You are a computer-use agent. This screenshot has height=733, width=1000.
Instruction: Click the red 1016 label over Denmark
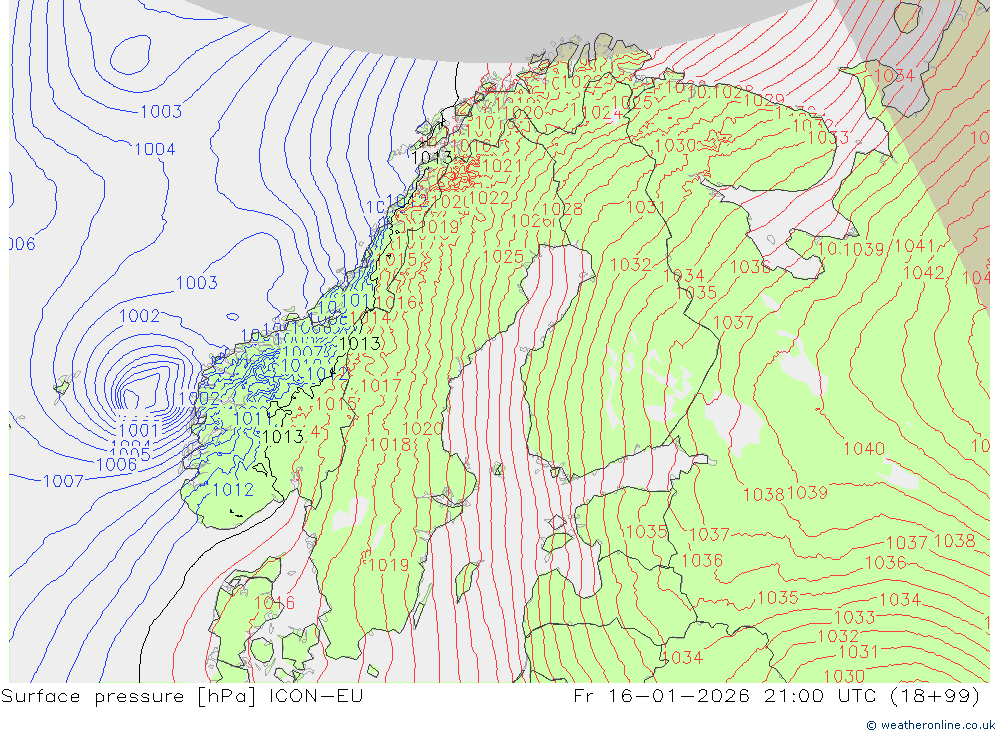(274, 602)
